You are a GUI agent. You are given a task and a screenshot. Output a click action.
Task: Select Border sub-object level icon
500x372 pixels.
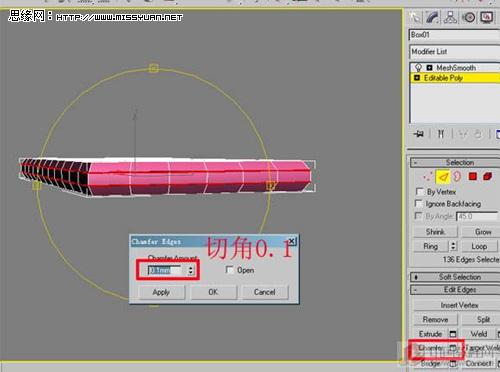(x=457, y=176)
